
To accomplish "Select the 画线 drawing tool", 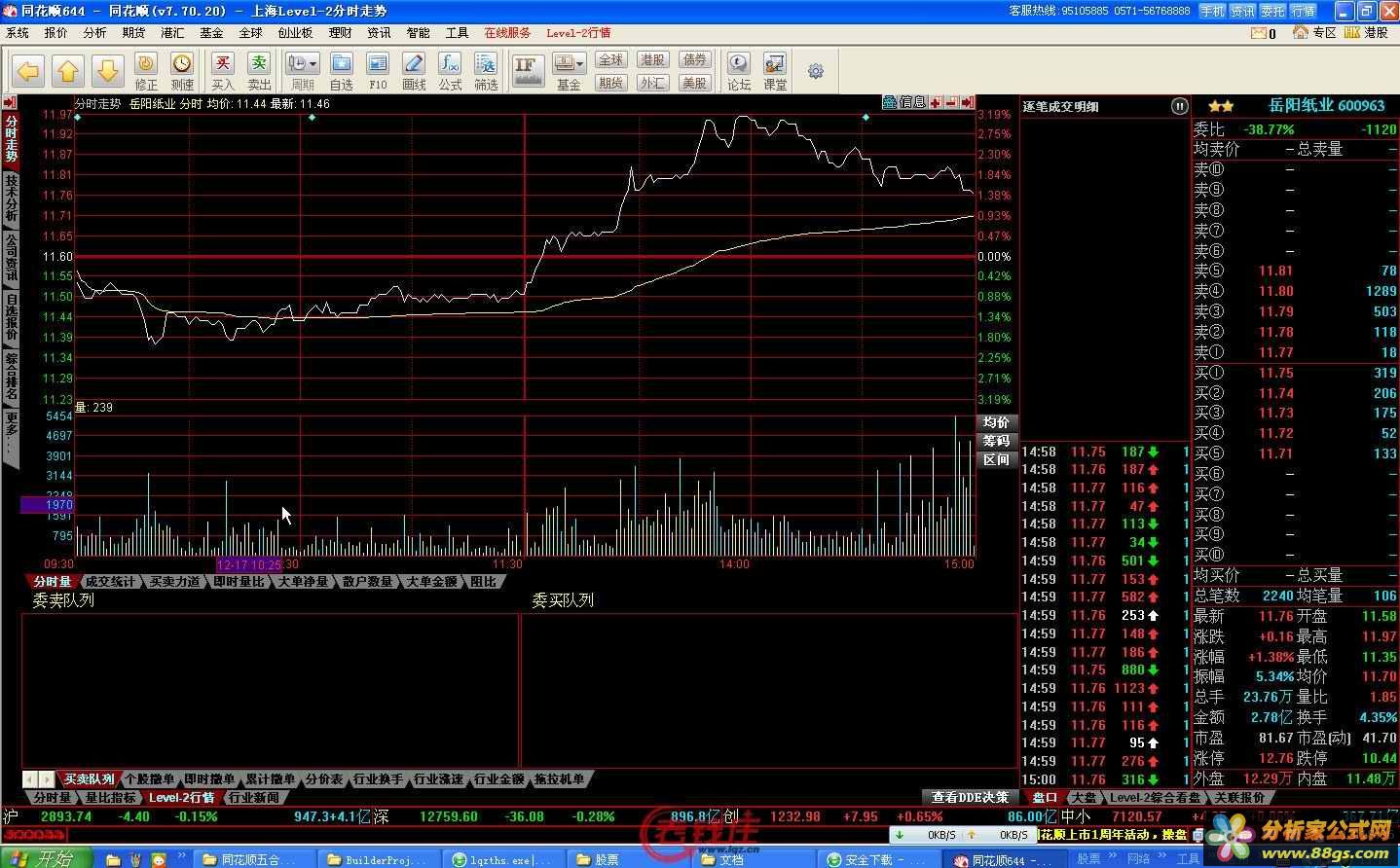I will pyautogui.click(x=414, y=72).
